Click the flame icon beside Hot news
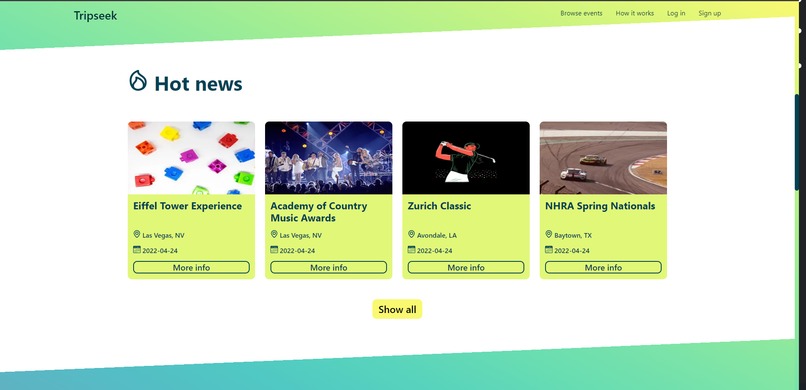Viewport: 806px width, 390px height. 138,81
